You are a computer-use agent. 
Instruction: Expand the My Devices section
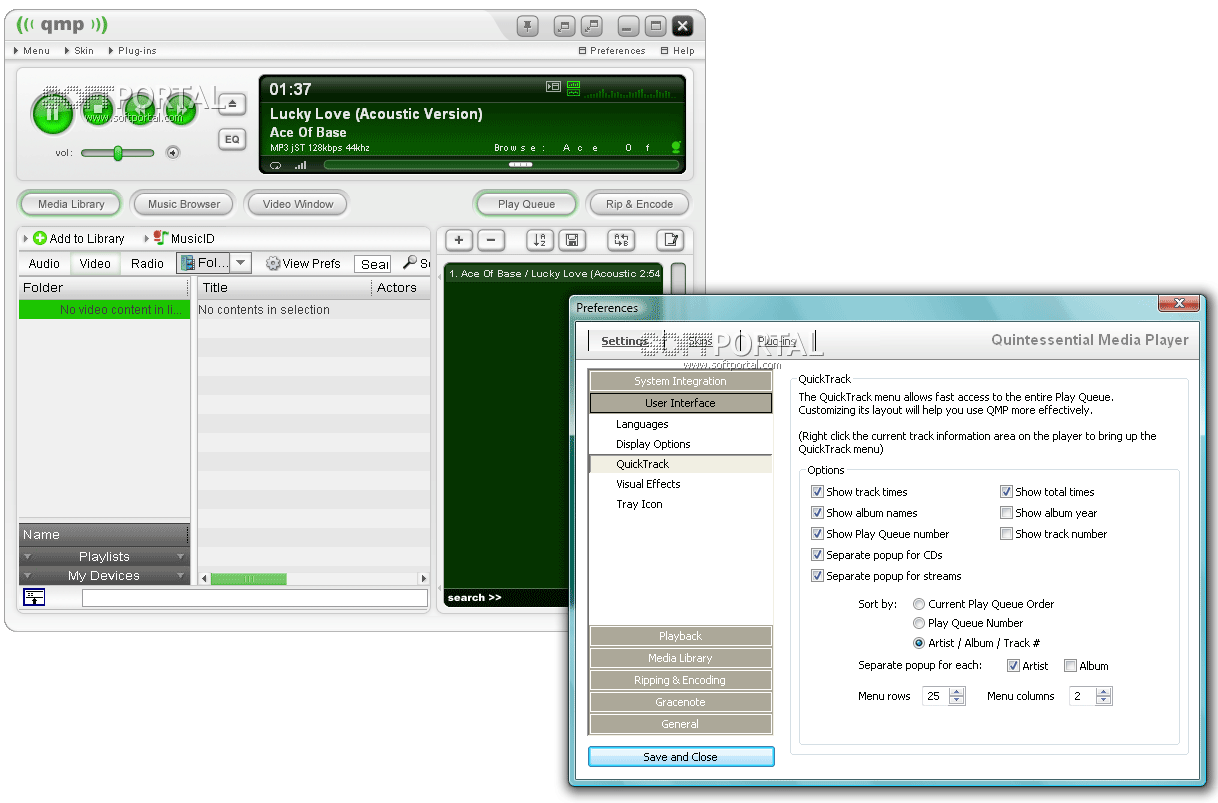(104, 575)
